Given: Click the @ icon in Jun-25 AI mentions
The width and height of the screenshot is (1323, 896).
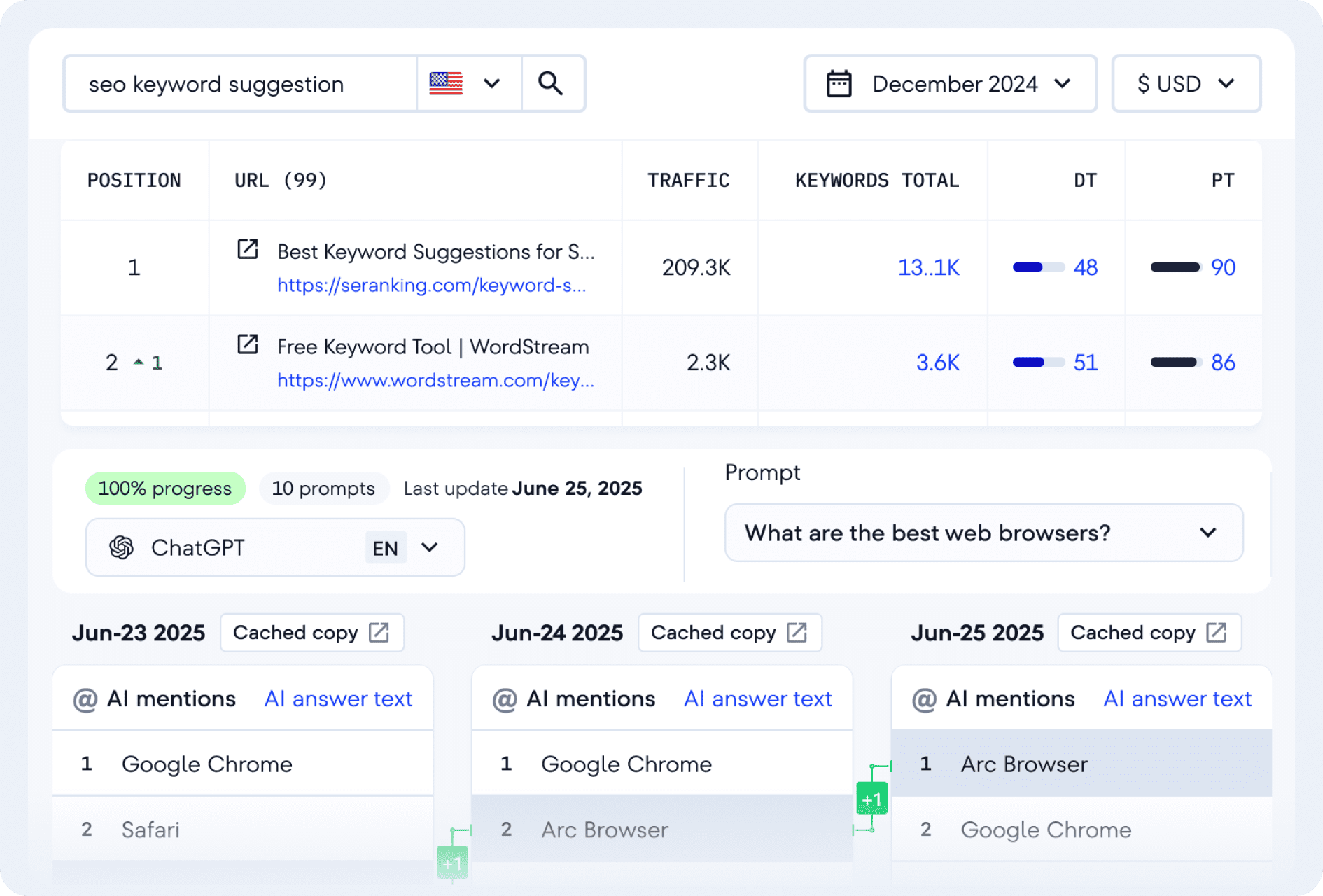Looking at the screenshot, I should [x=924, y=699].
